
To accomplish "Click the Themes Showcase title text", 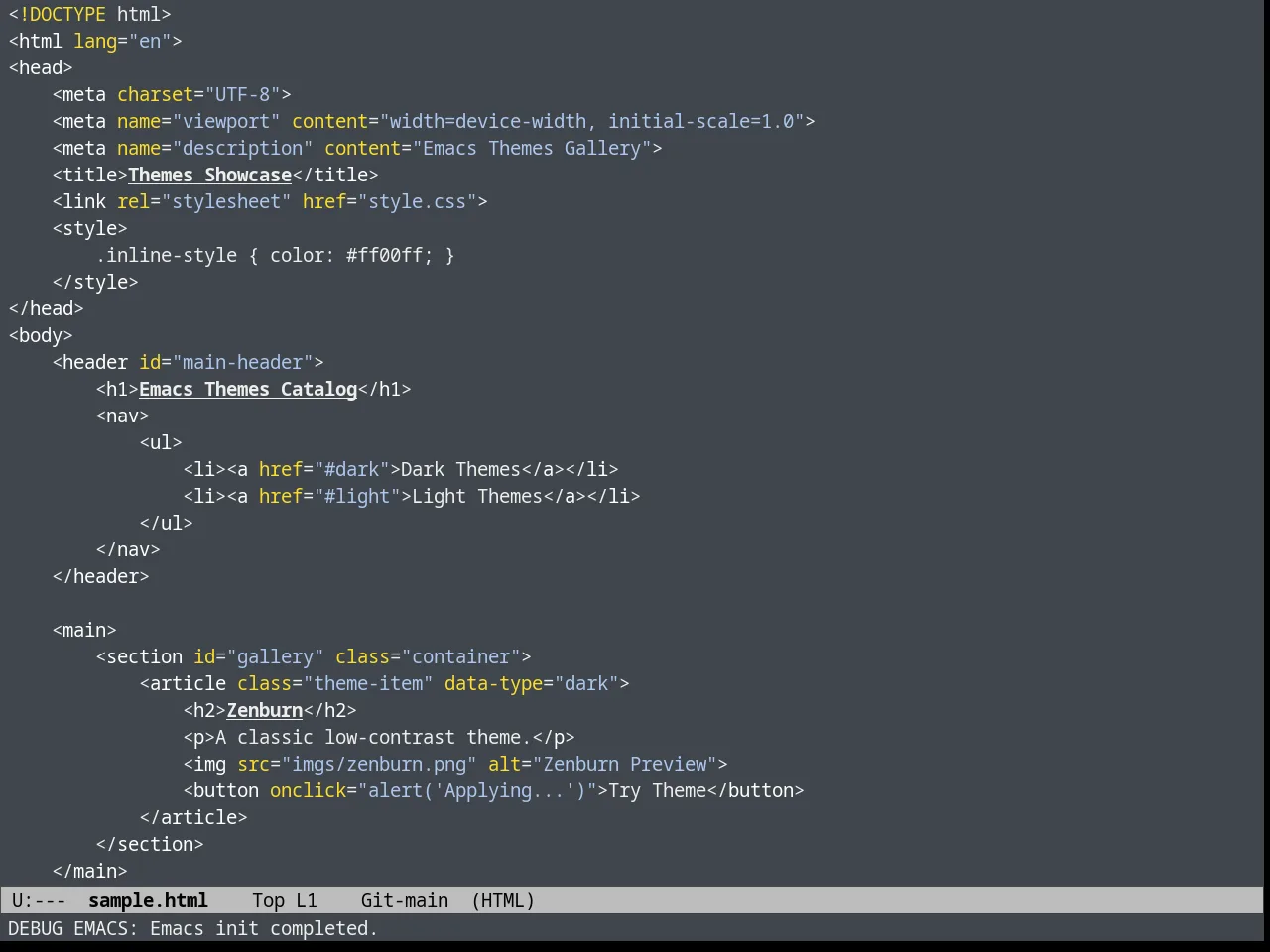I will point(209,175).
